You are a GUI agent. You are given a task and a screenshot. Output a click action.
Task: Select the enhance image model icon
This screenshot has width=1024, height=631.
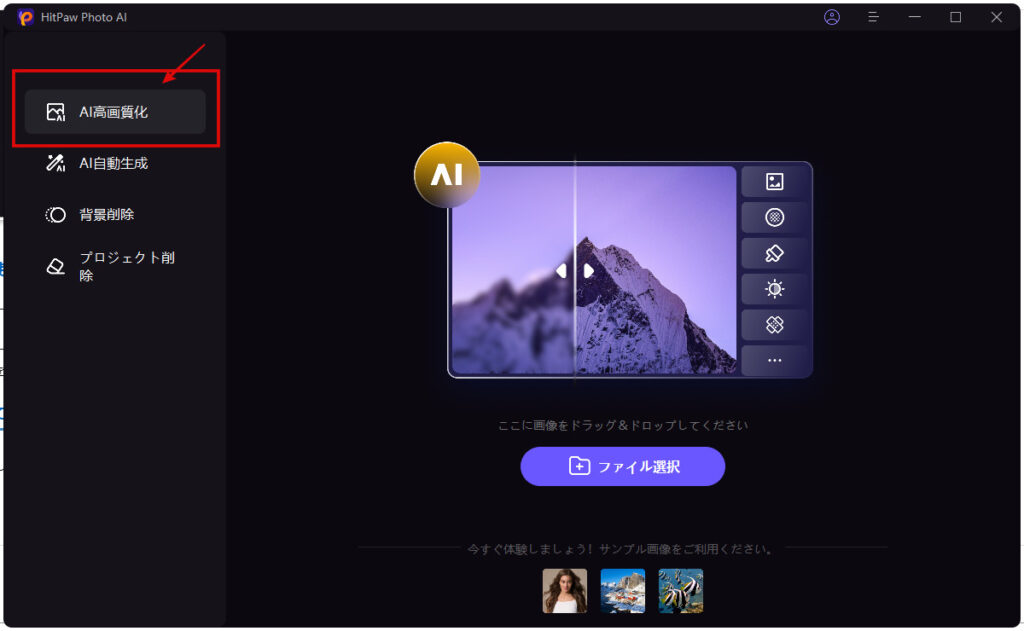[775, 181]
